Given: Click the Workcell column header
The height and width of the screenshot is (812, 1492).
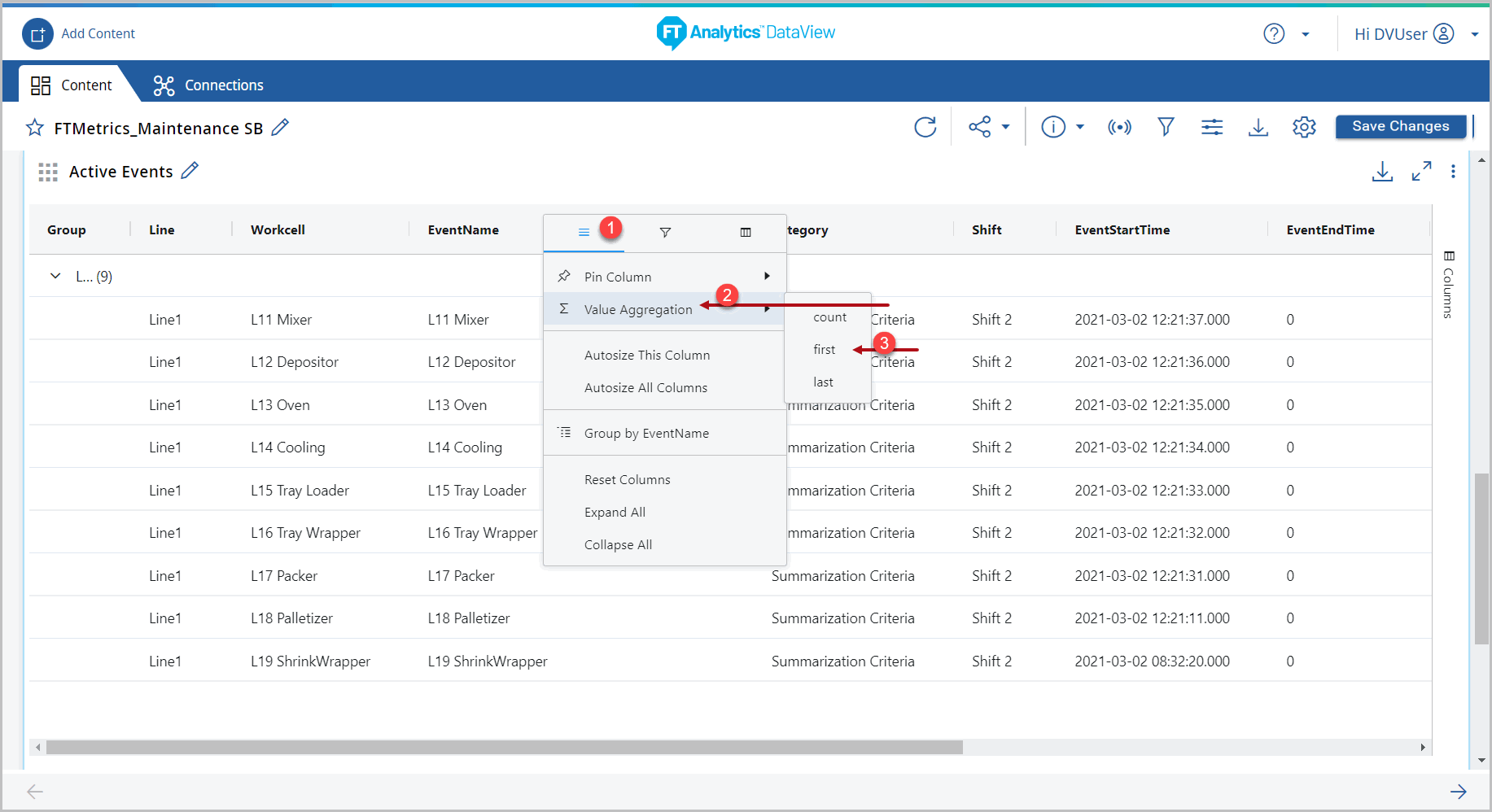Looking at the screenshot, I should [x=278, y=229].
